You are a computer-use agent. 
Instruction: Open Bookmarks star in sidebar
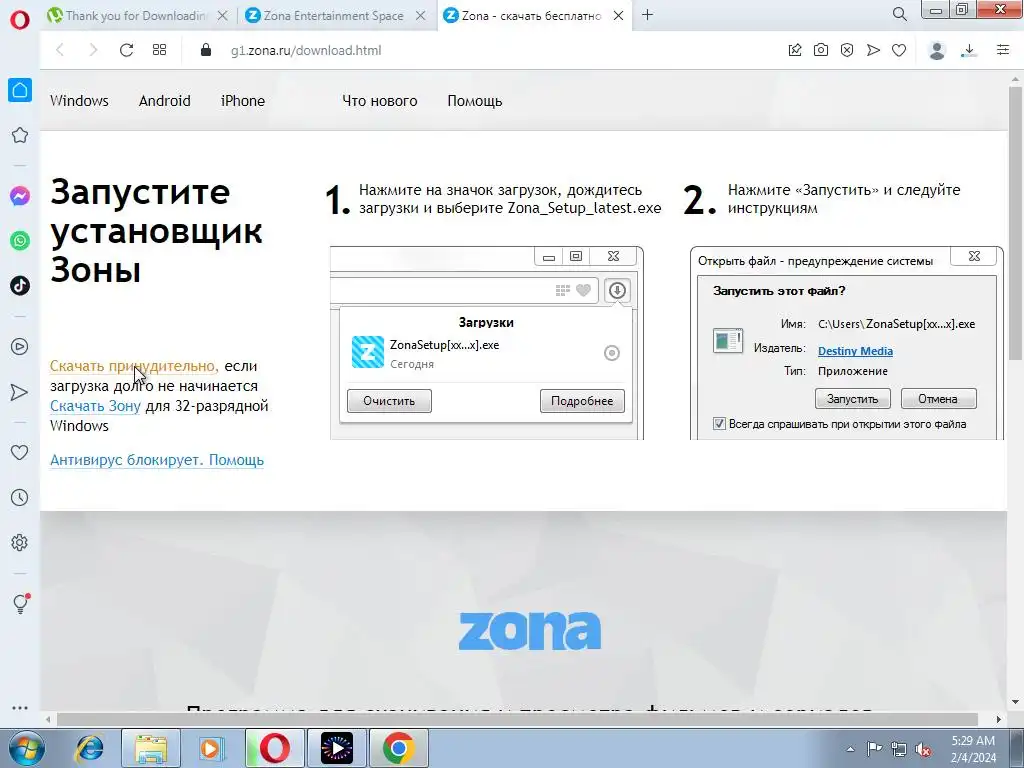20,135
